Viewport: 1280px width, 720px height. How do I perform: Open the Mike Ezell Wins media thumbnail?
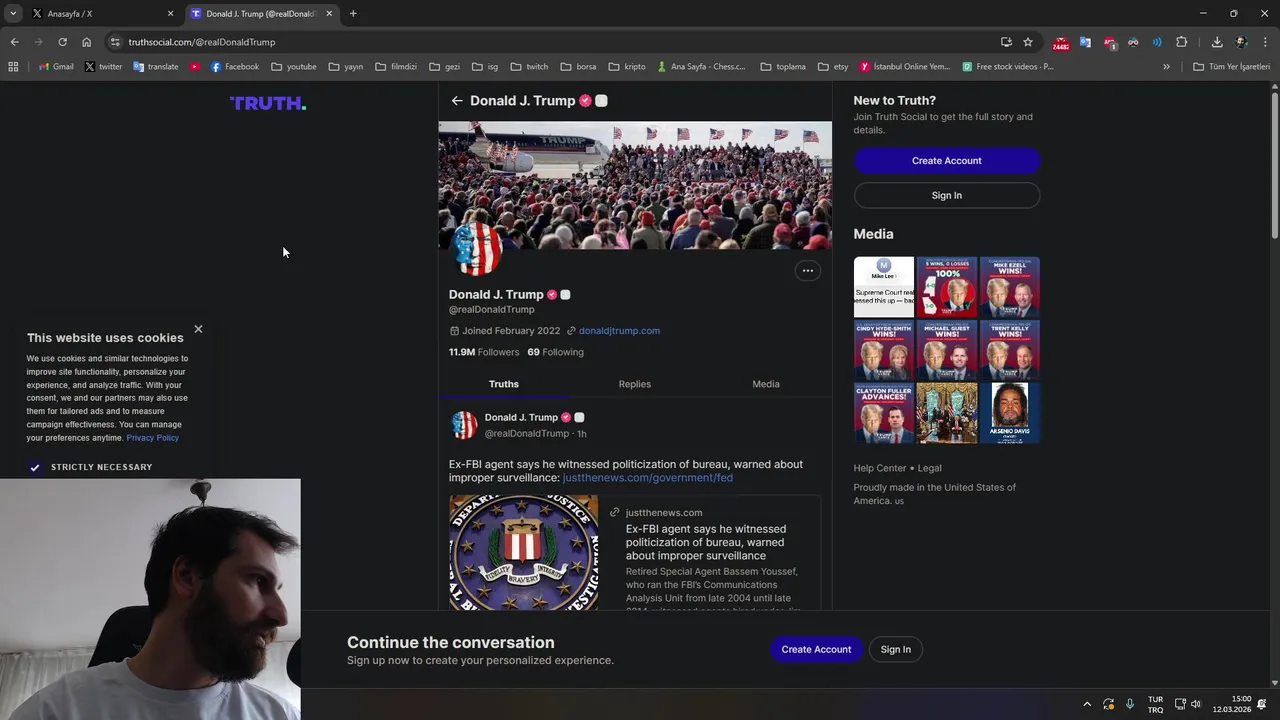click(1010, 287)
